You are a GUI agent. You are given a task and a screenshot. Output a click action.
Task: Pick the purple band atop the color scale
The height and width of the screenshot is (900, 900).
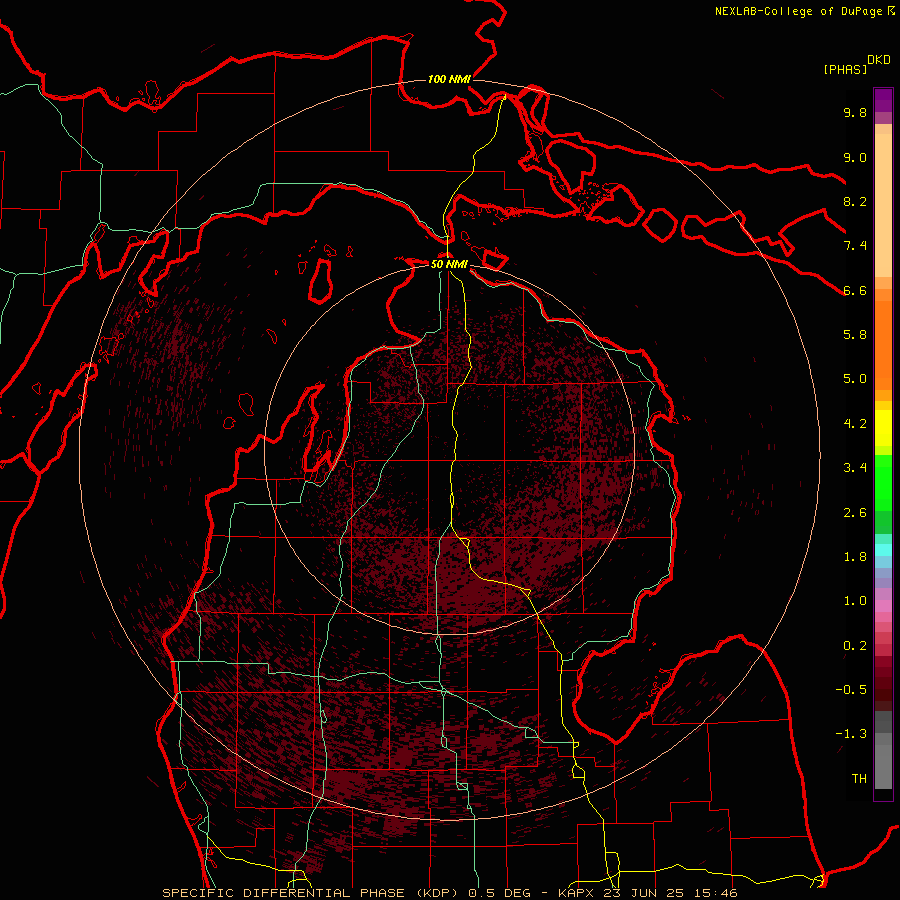click(x=883, y=100)
